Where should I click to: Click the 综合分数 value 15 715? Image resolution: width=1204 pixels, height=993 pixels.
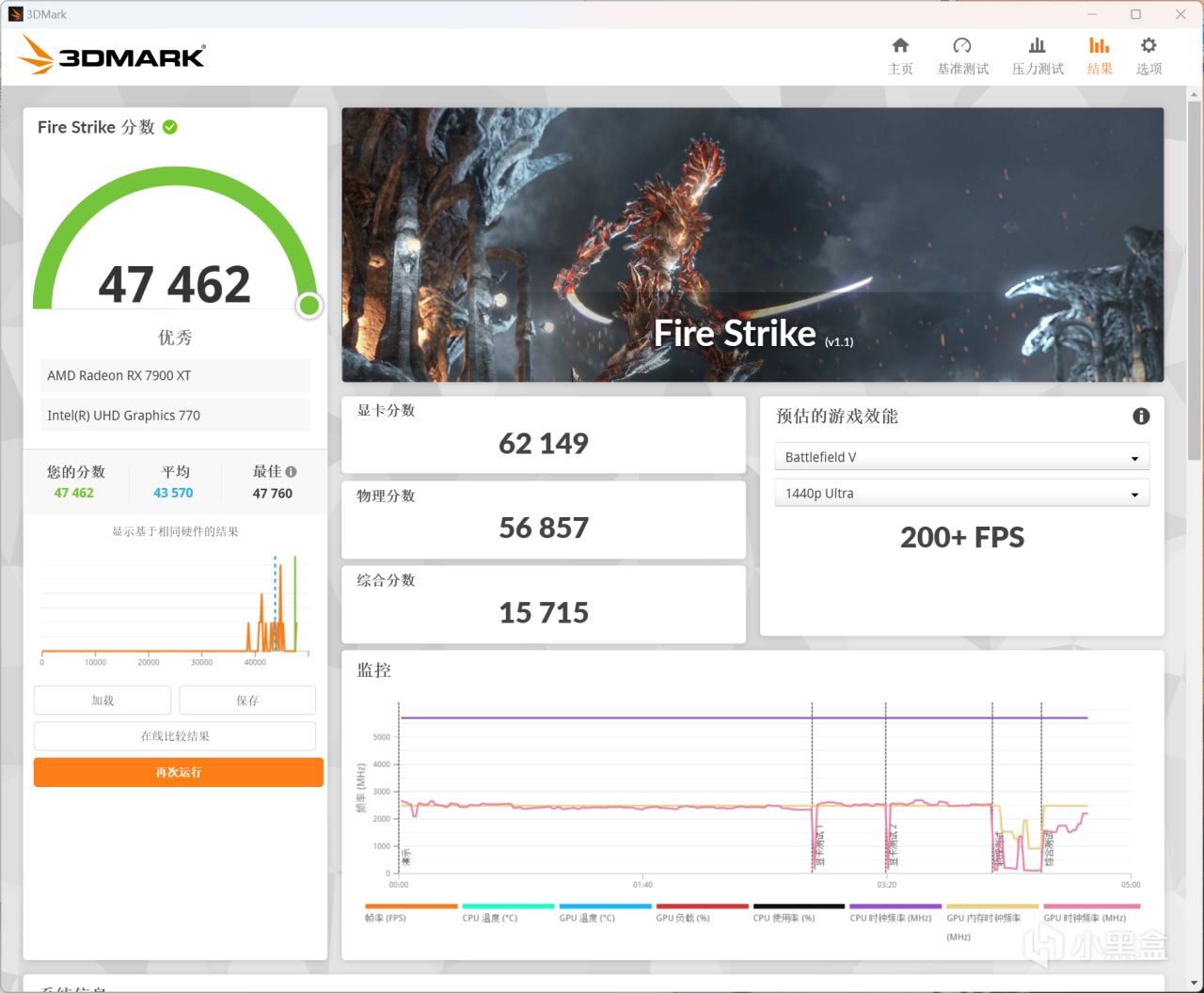pyautogui.click(x=544, y=612)
